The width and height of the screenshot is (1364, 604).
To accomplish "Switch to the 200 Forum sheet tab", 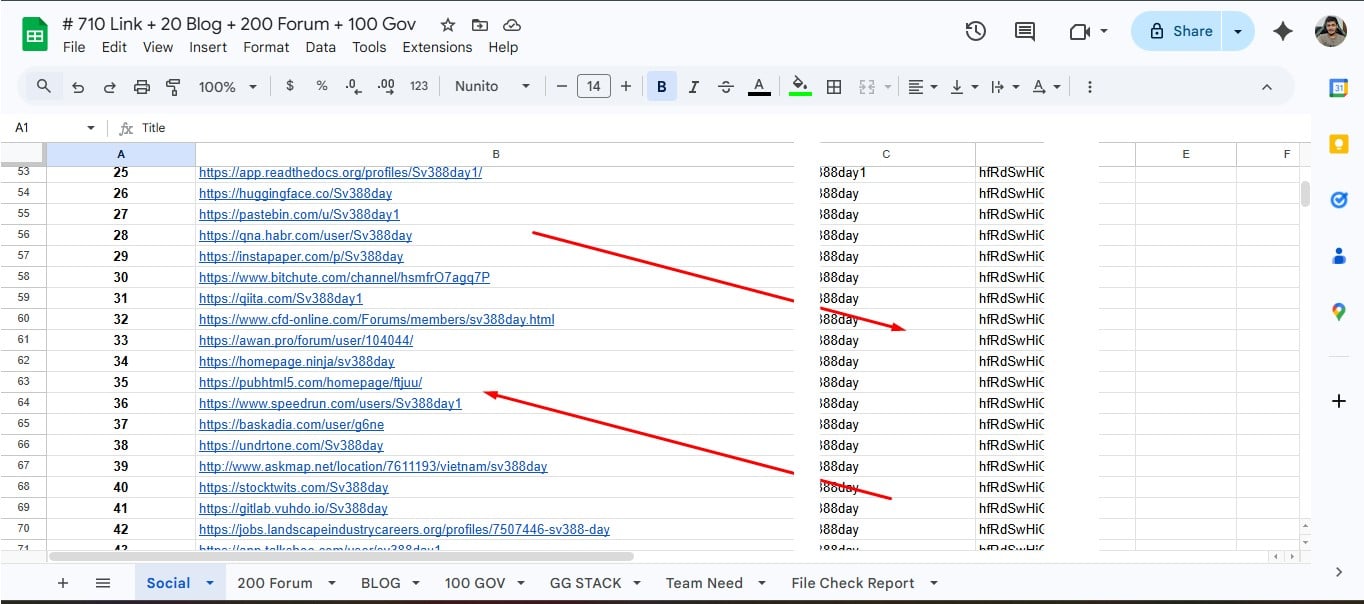I will [x=277, y=582].
